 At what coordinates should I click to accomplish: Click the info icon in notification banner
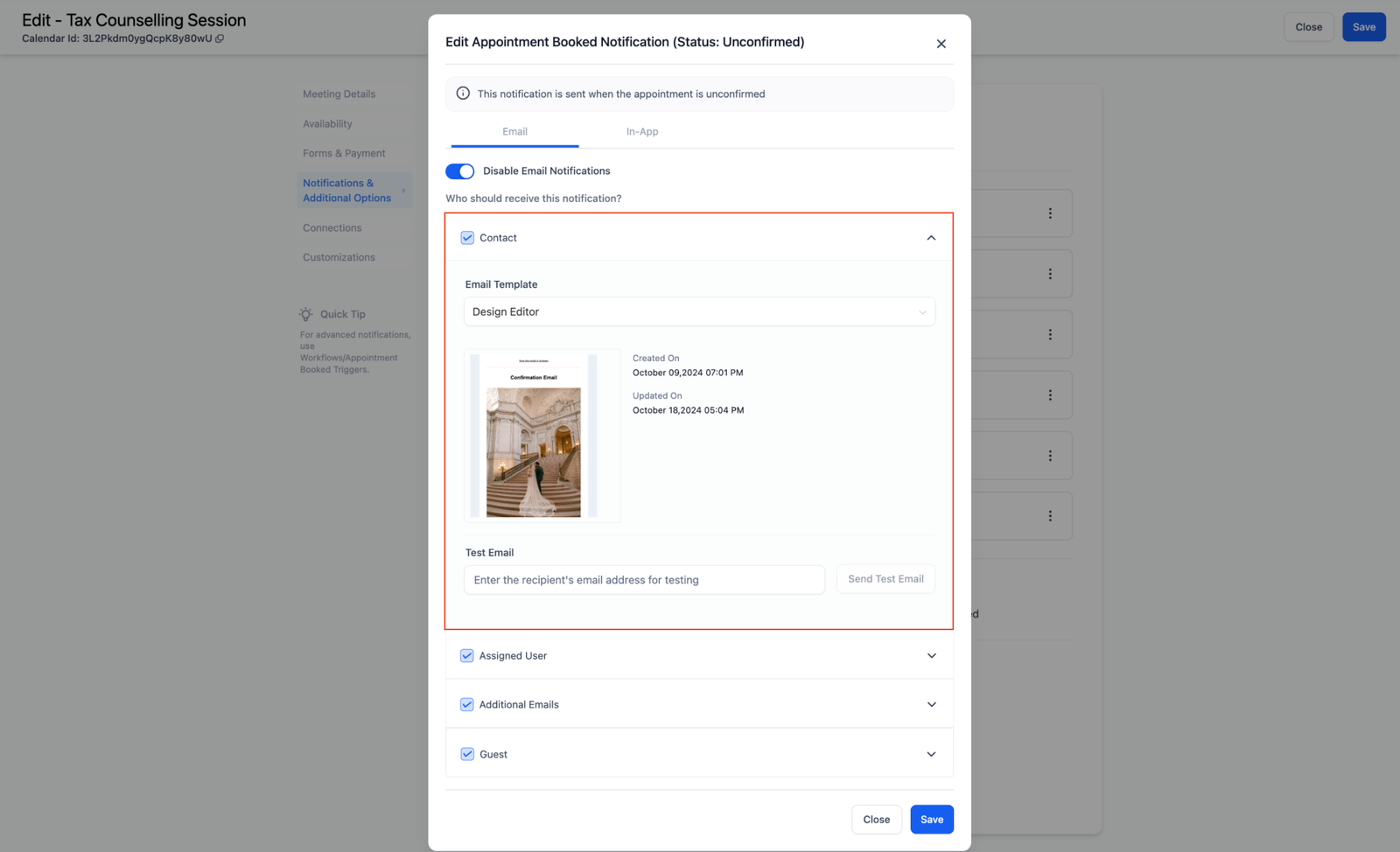pyautogui.click(x=463, y=94)
